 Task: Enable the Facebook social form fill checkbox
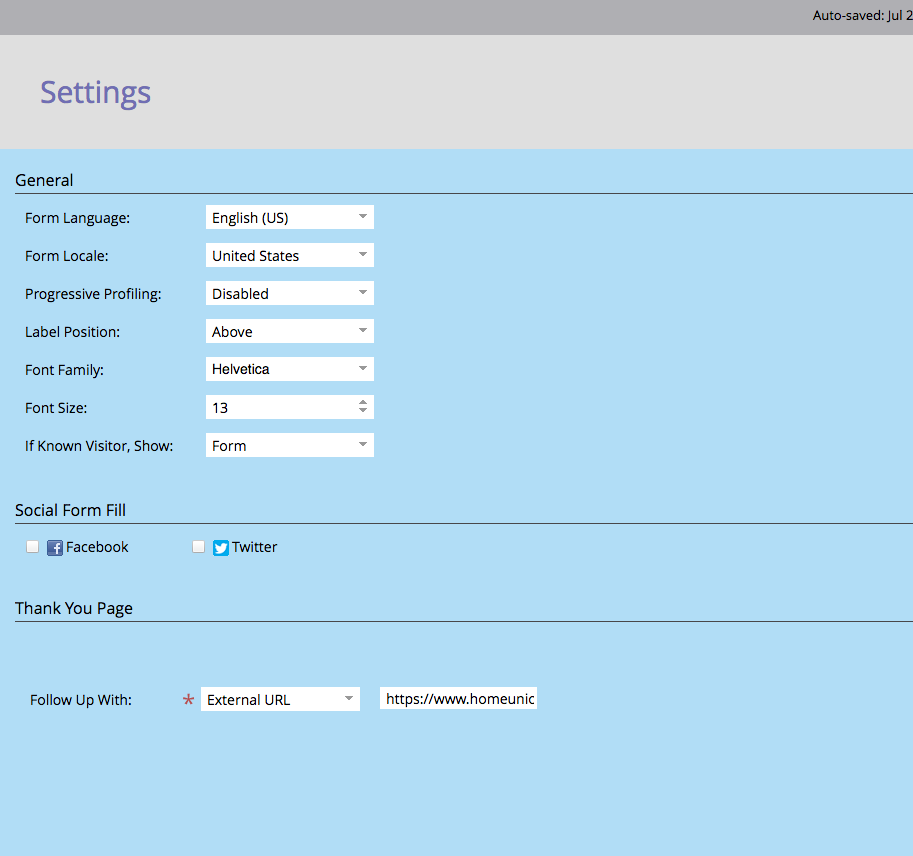point(32,547)
